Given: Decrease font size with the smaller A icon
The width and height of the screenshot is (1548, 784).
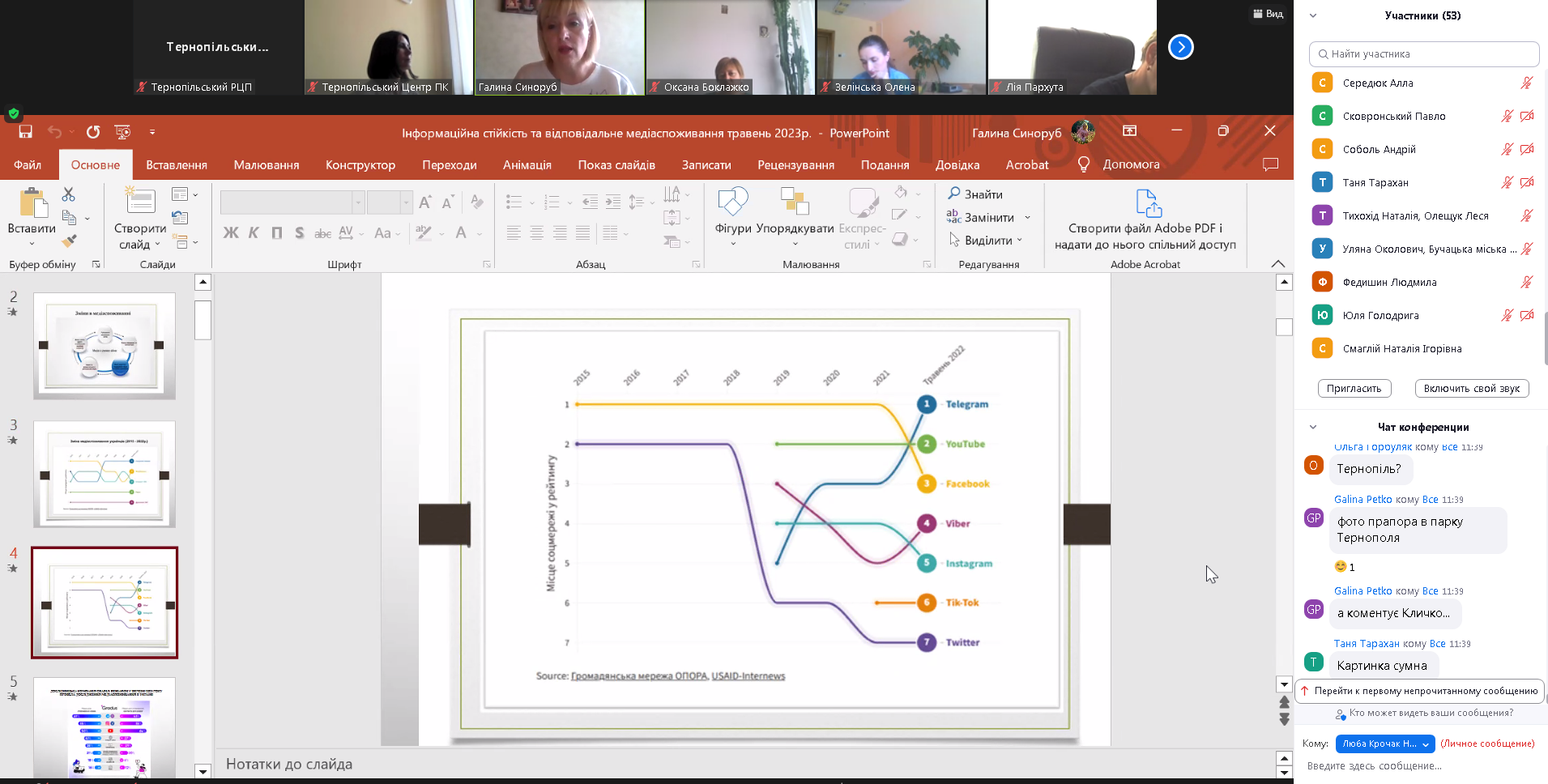Looking at the screenshot, I should (447, 202).
